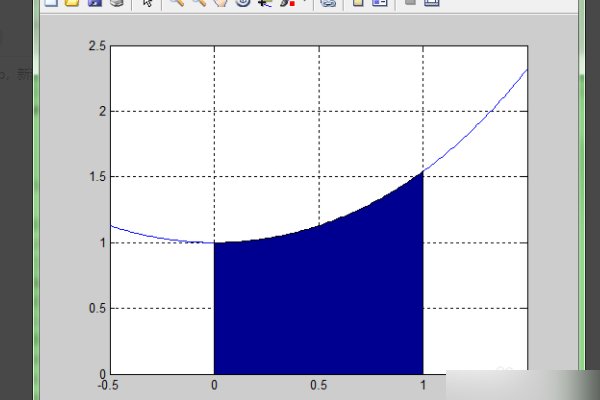Insert a colorbar using the toolbar icon
The height and width of the screenshot is (400, 600).
357,3
